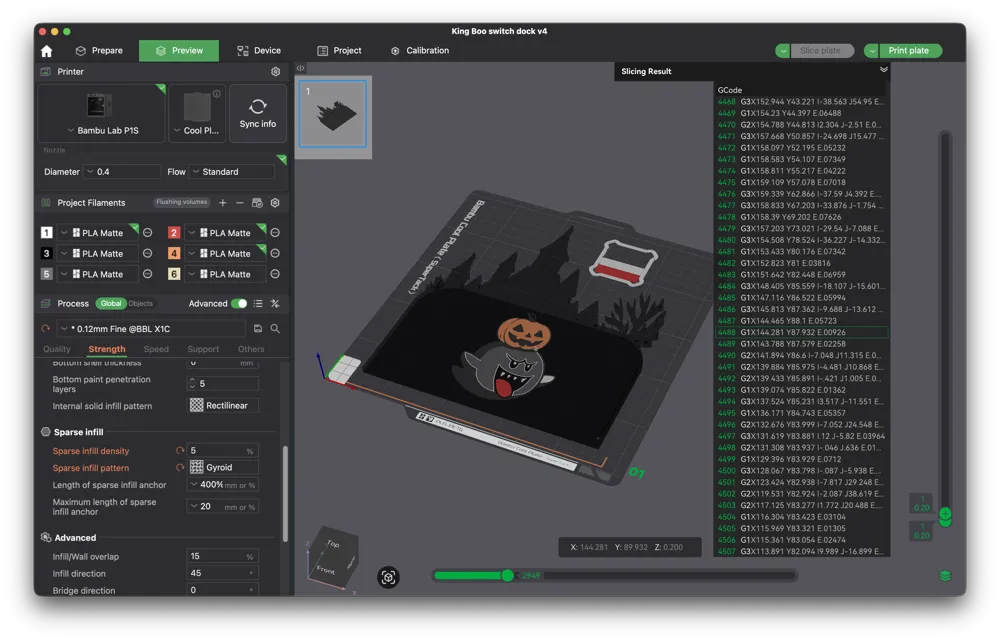Viewport: 1000px width, 641px height.
Task: Select filament 1 white color swatch
Action: point(47,233)
